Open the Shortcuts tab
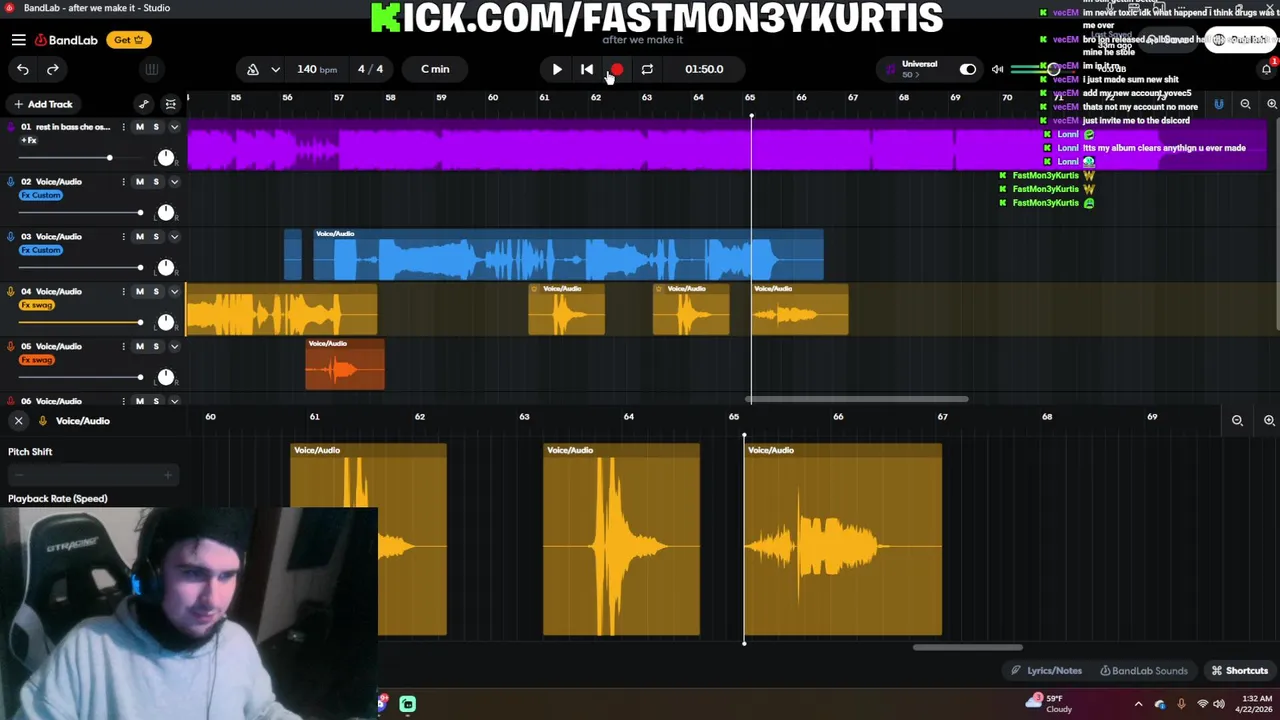The width and height of the screenshot is (1280, 720). pos(1240,671)
